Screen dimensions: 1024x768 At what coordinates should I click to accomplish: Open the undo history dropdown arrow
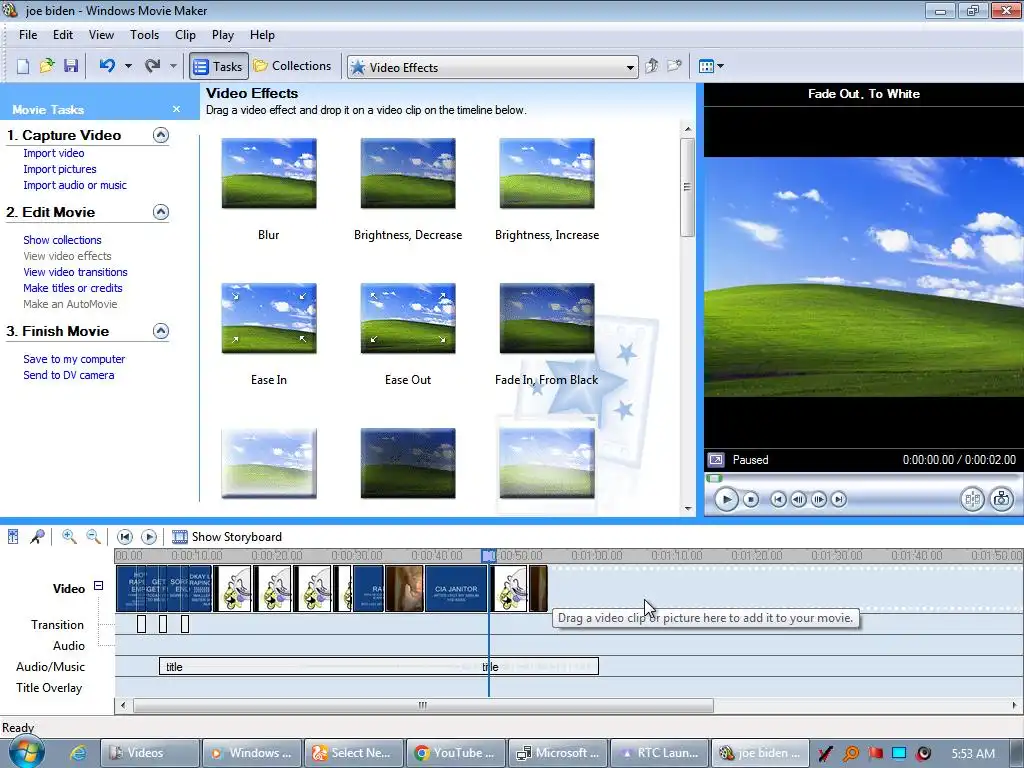point(128,66)
